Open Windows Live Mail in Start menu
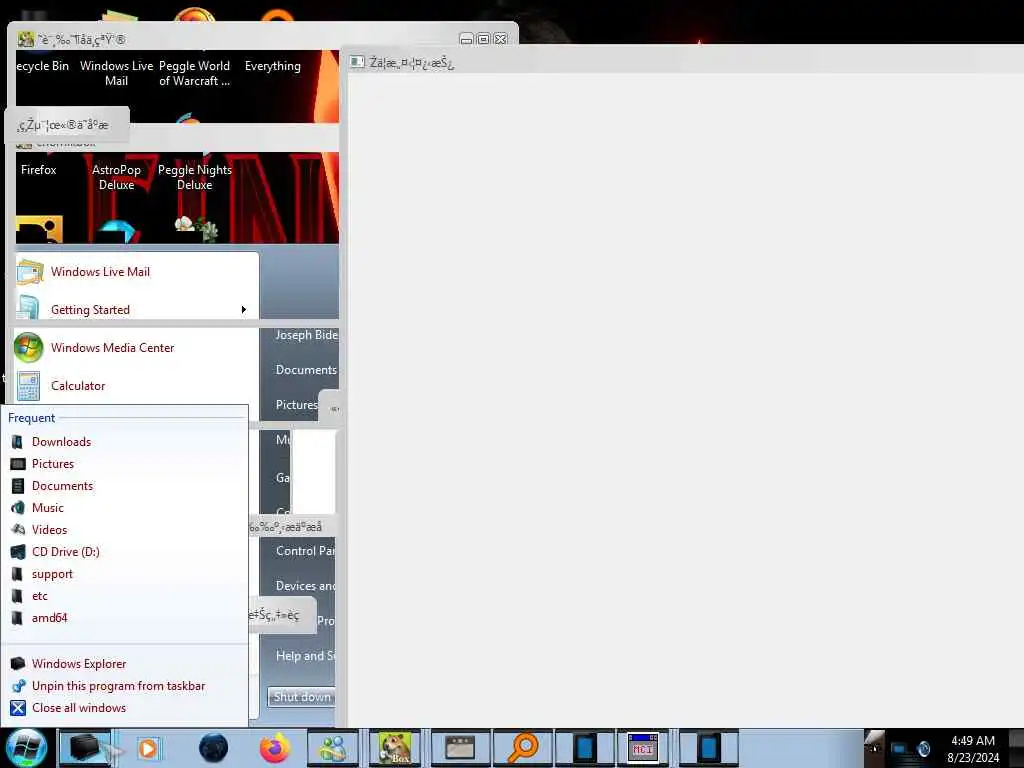The image size is (1024, 768). 101,272
